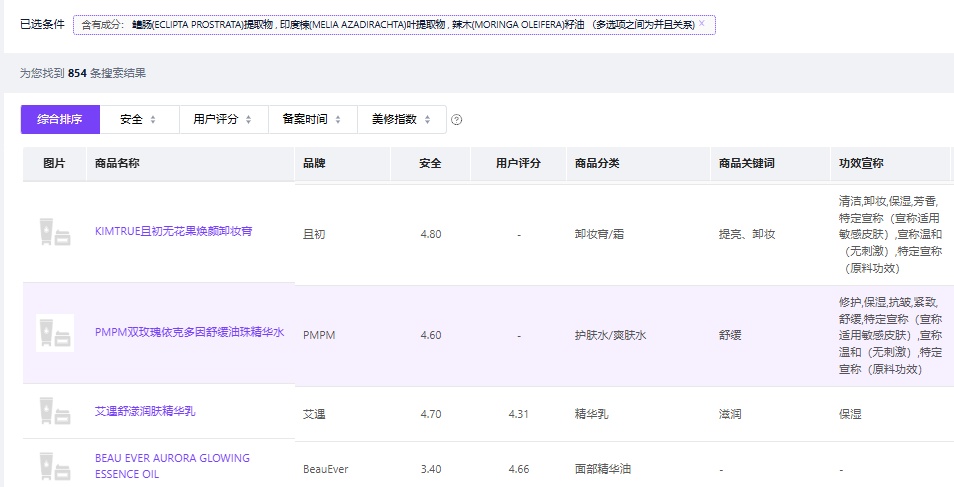The height and width of the screenshot is (487, 954).
Task: Open KIMTRUE且初无花果焕颜卸妆膏 product link
Action: click(x=173, y=231)
